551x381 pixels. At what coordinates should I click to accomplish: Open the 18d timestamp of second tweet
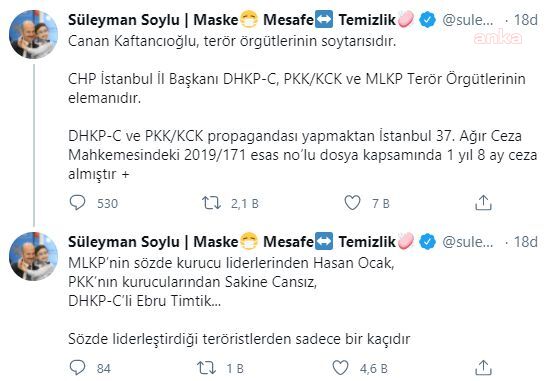point(526,242)
